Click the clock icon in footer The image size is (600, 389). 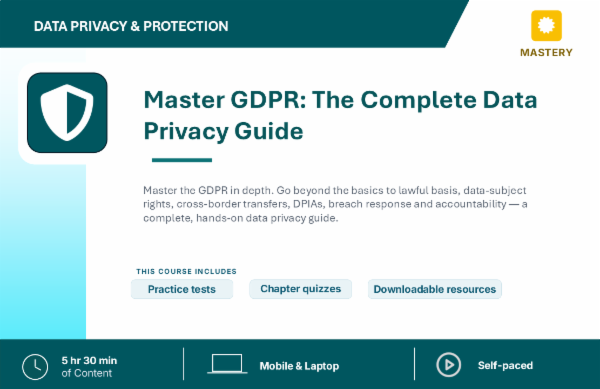coord(35,367)
